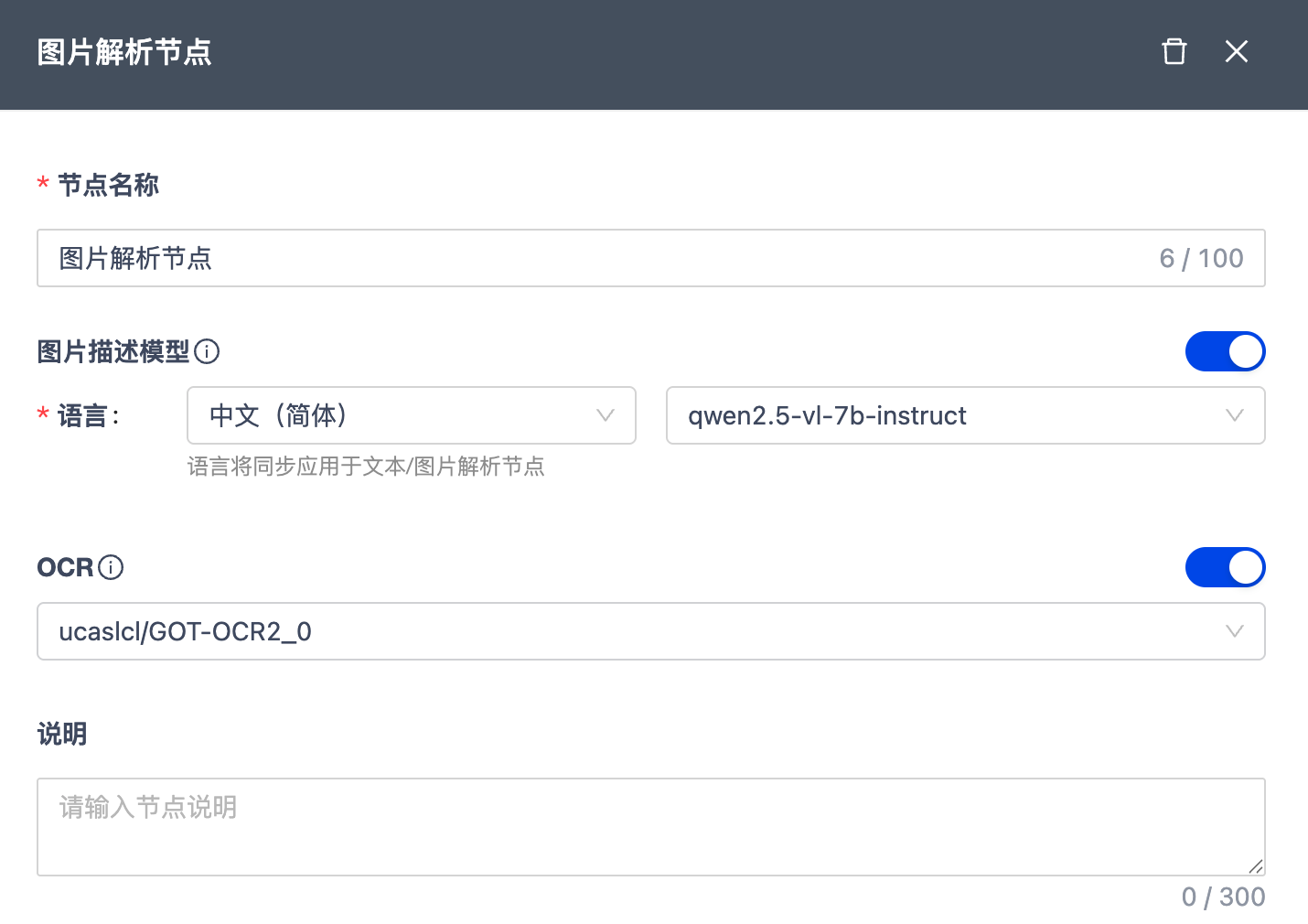Click the chevron arrow of the OCR model selector
Image resolution: width=1308 pixels, height=924 pixels.
[1234, 631]
